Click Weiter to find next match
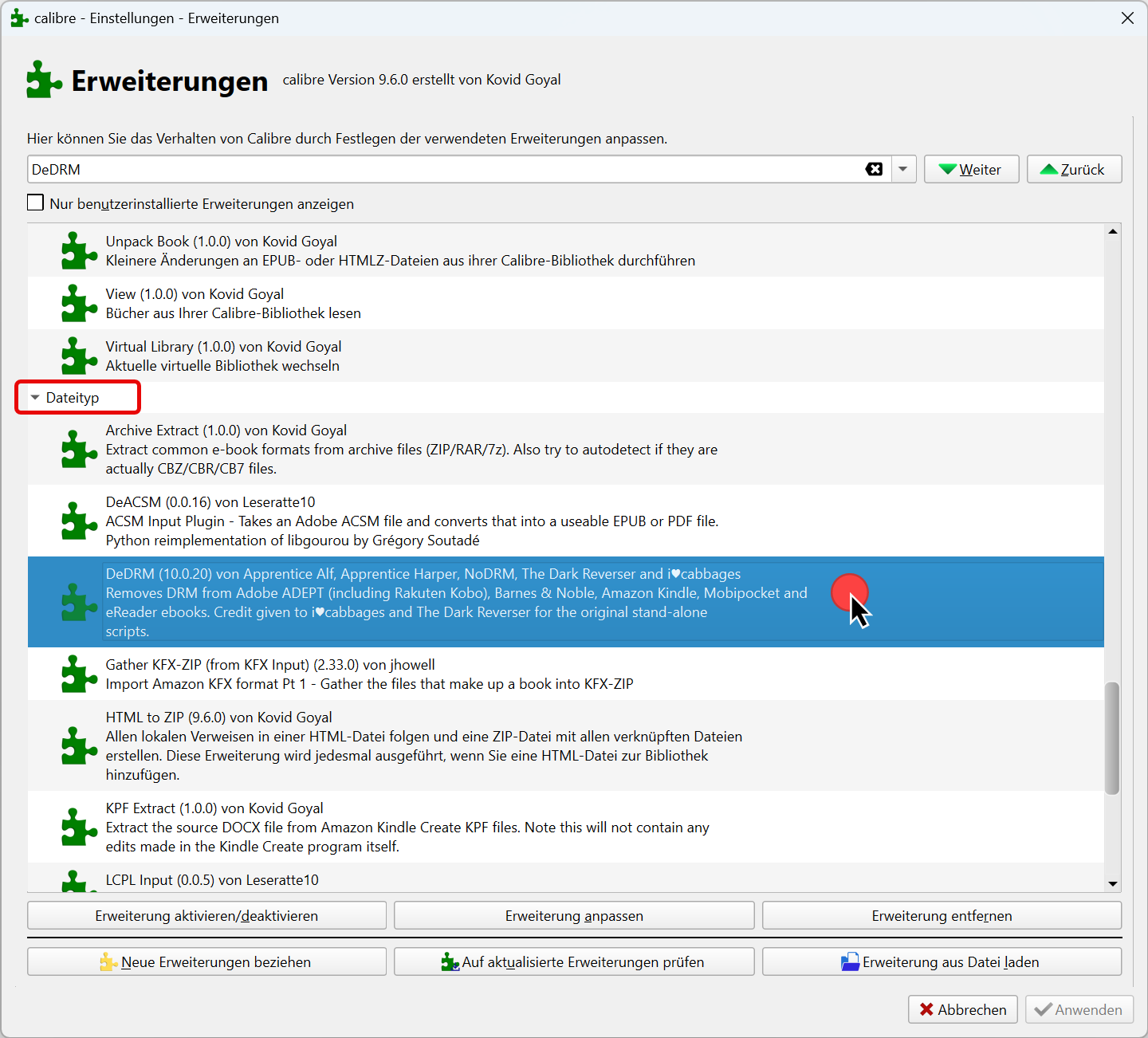 point(971,169)
